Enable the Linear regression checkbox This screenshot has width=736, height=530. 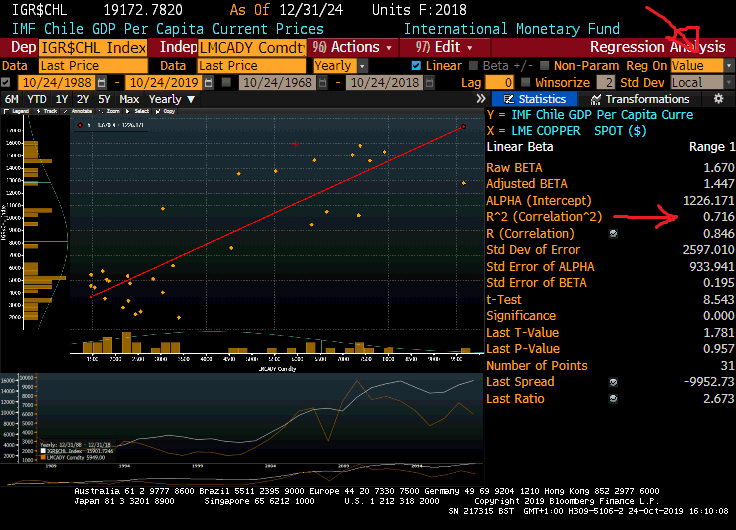[x=416, y=66]
